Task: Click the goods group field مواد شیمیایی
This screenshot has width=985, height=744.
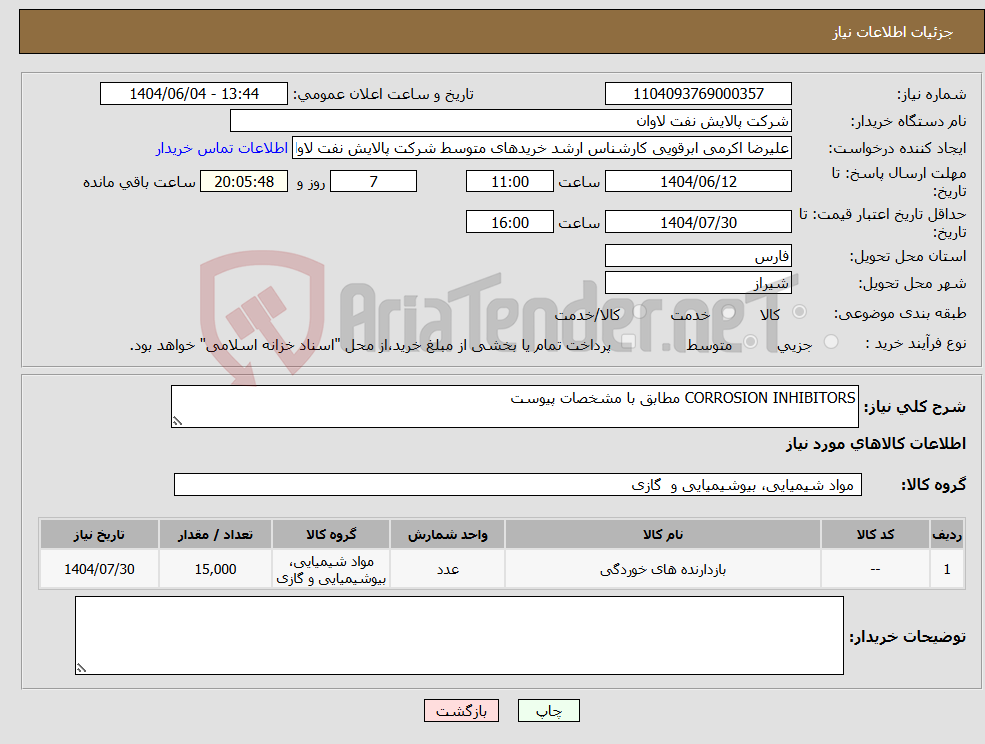Action: 510,484
